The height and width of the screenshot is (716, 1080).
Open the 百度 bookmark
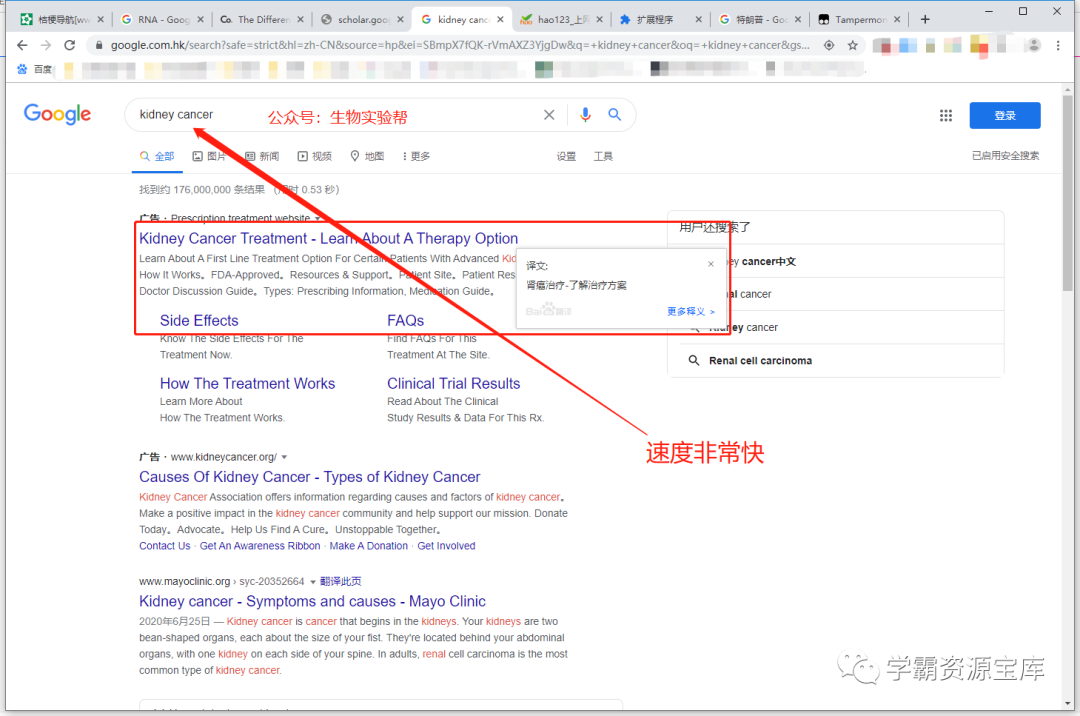point(34,69)
